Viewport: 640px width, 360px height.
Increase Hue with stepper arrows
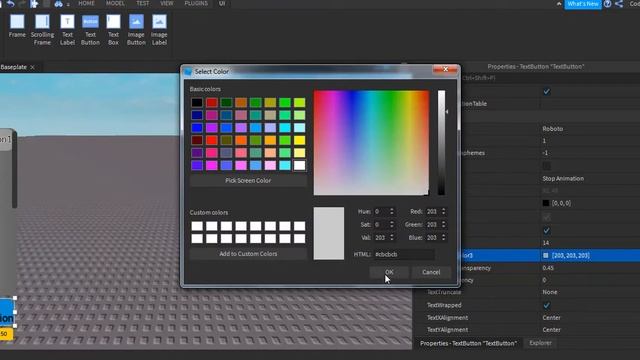[x=392, y=210]
